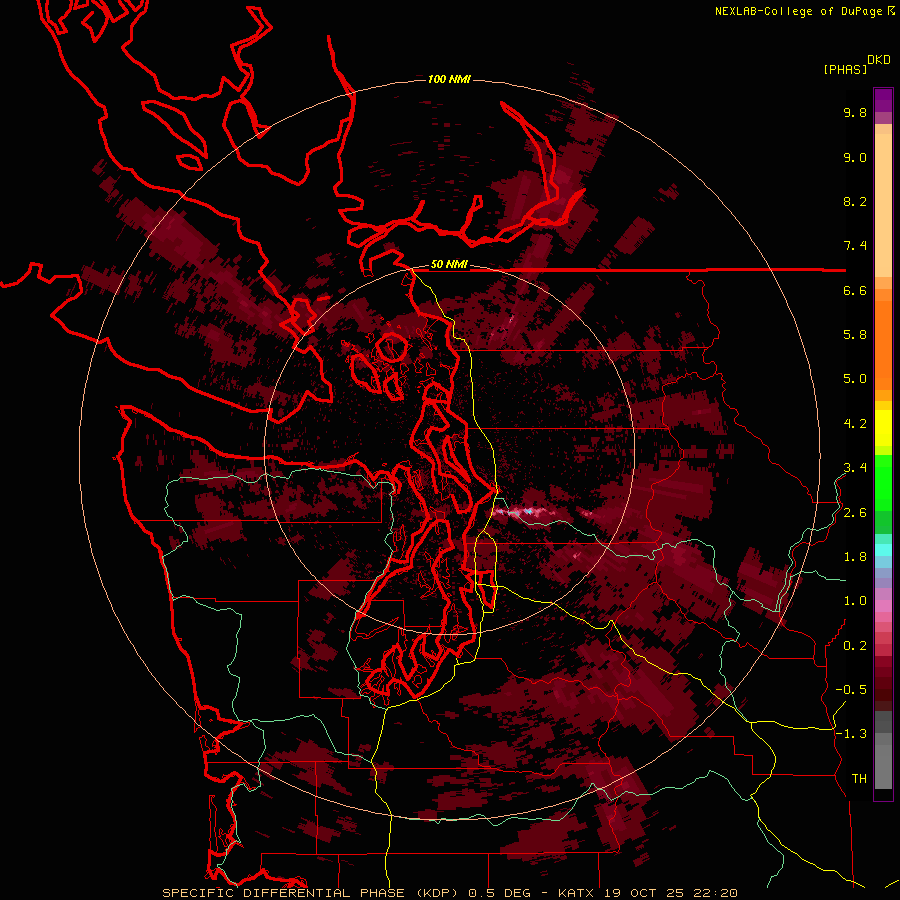
Task: Click the 2.6 value on the color scale
Action: (855, 513)
